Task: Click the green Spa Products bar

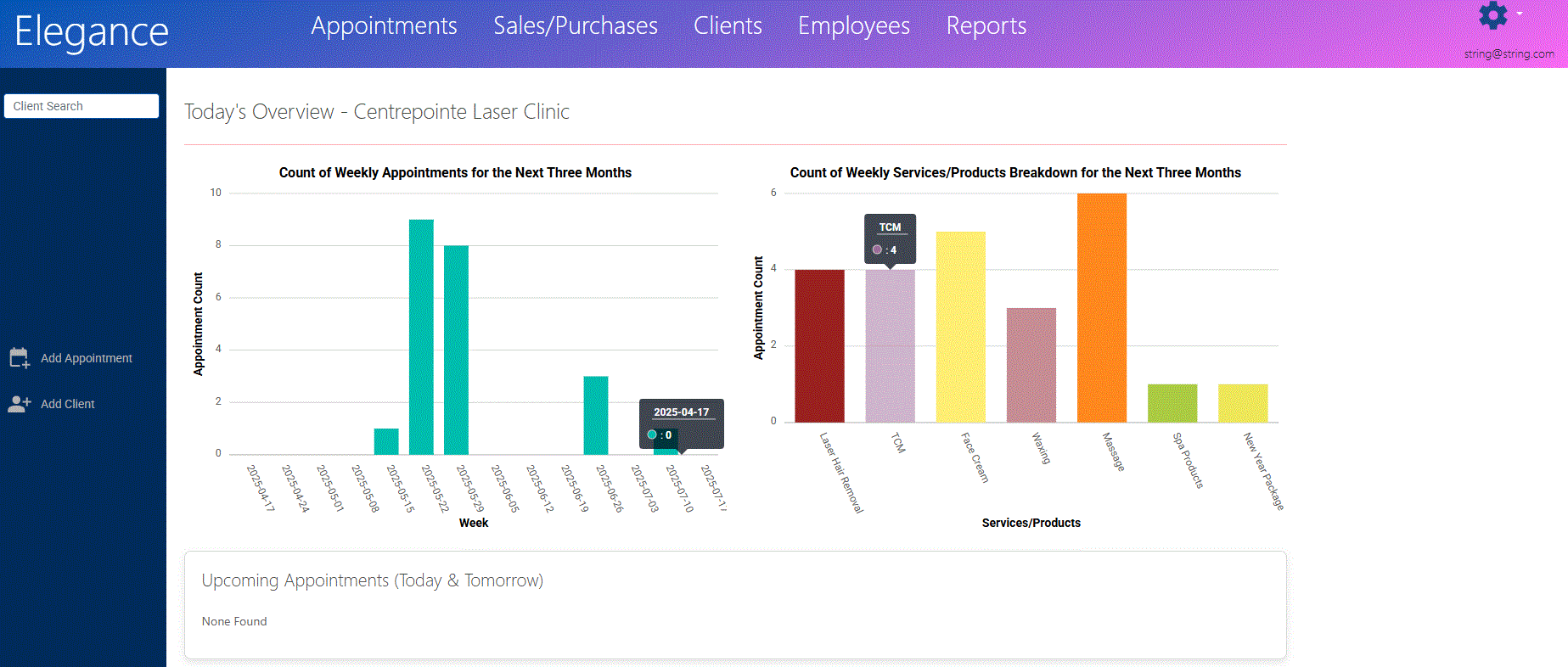Action: pyautogui.click(x=1172, y=403)
